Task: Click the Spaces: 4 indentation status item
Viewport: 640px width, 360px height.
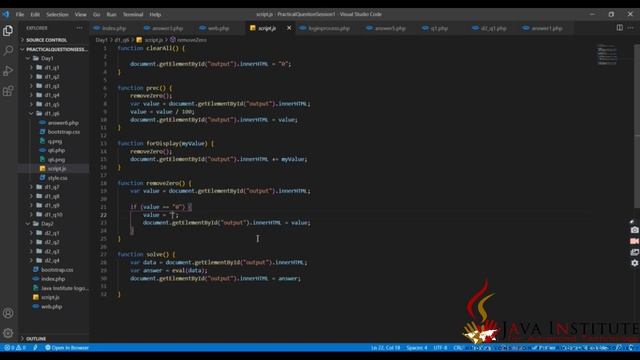Action: tap(417, 348)
